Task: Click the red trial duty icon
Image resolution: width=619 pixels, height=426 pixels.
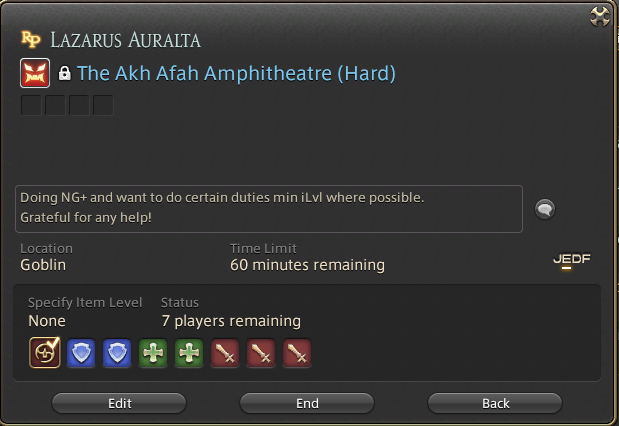Action: 35,73
